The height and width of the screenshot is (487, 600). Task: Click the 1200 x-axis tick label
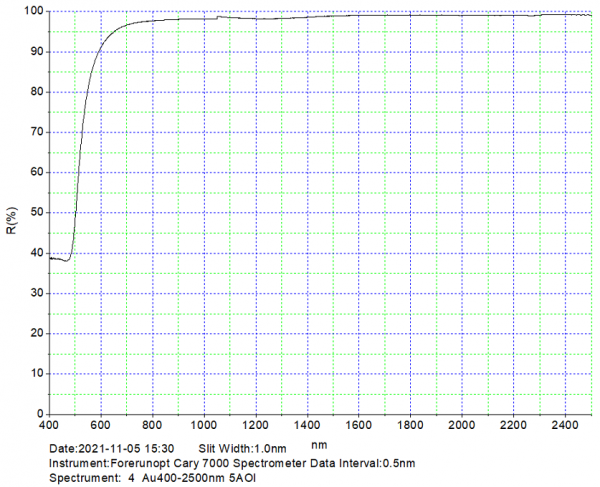[256, 426]
